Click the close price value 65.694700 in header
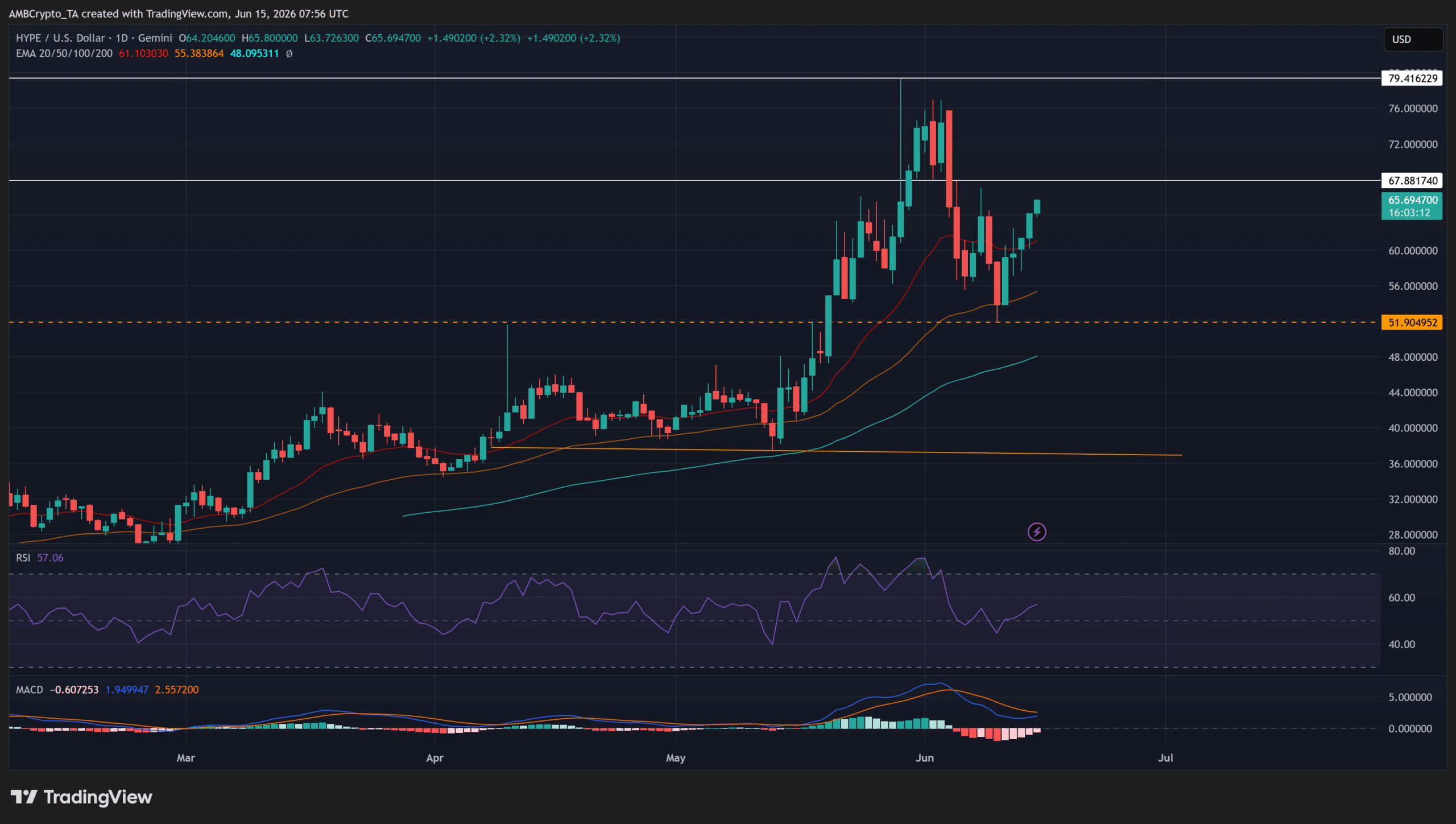The image size is (1456, 824). click(396, 38)
